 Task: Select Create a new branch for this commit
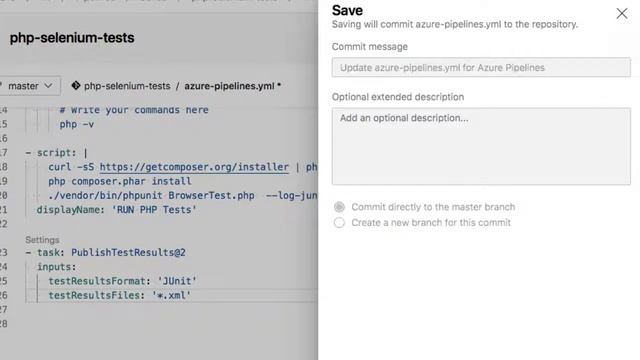[x=339, y=222]
